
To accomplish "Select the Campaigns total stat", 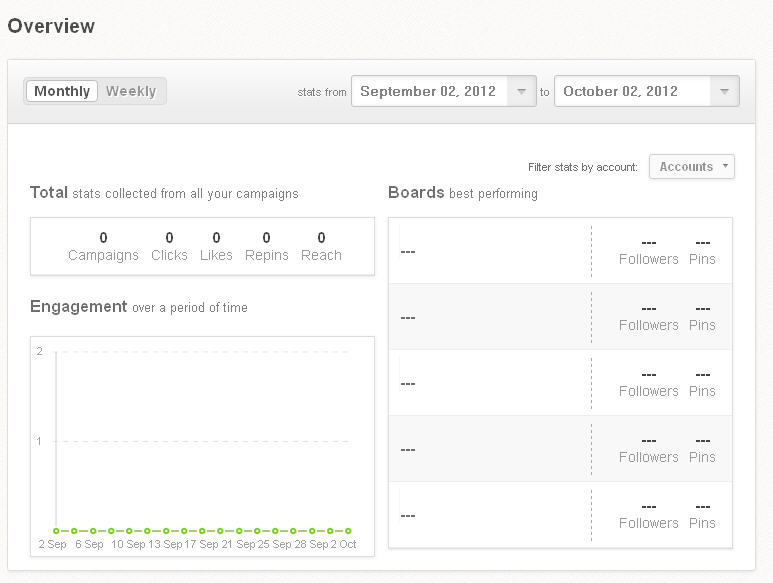I will click(x=103, y=246).
